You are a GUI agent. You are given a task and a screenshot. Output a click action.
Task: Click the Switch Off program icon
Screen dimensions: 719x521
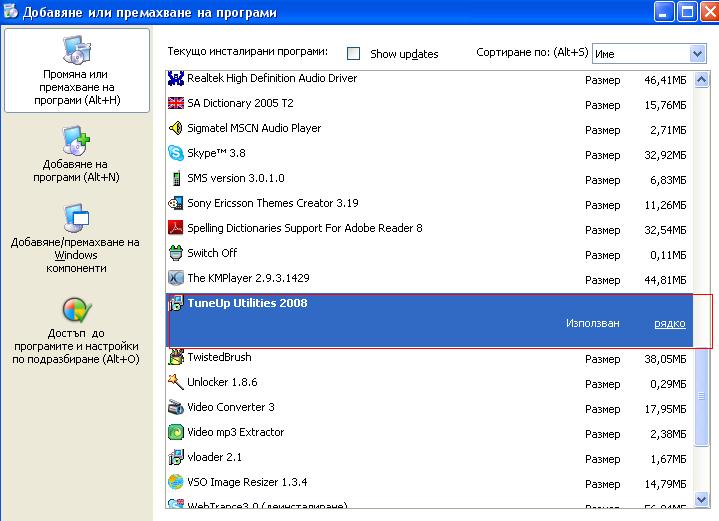pos(176,253)
